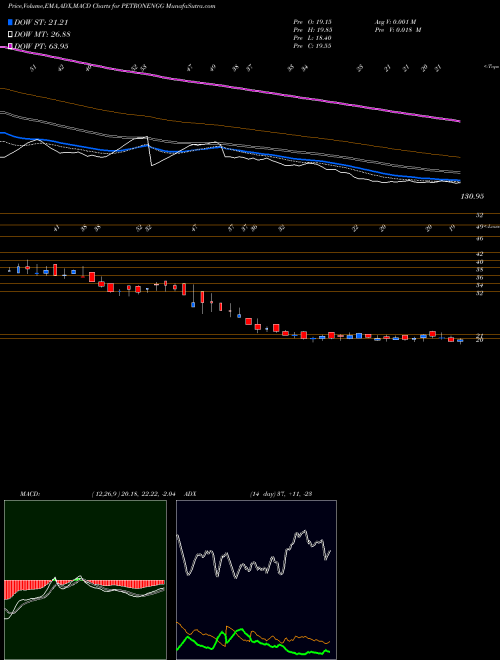Click the magenta DOW PT legend swatch
500x660 pixels.
11,46
